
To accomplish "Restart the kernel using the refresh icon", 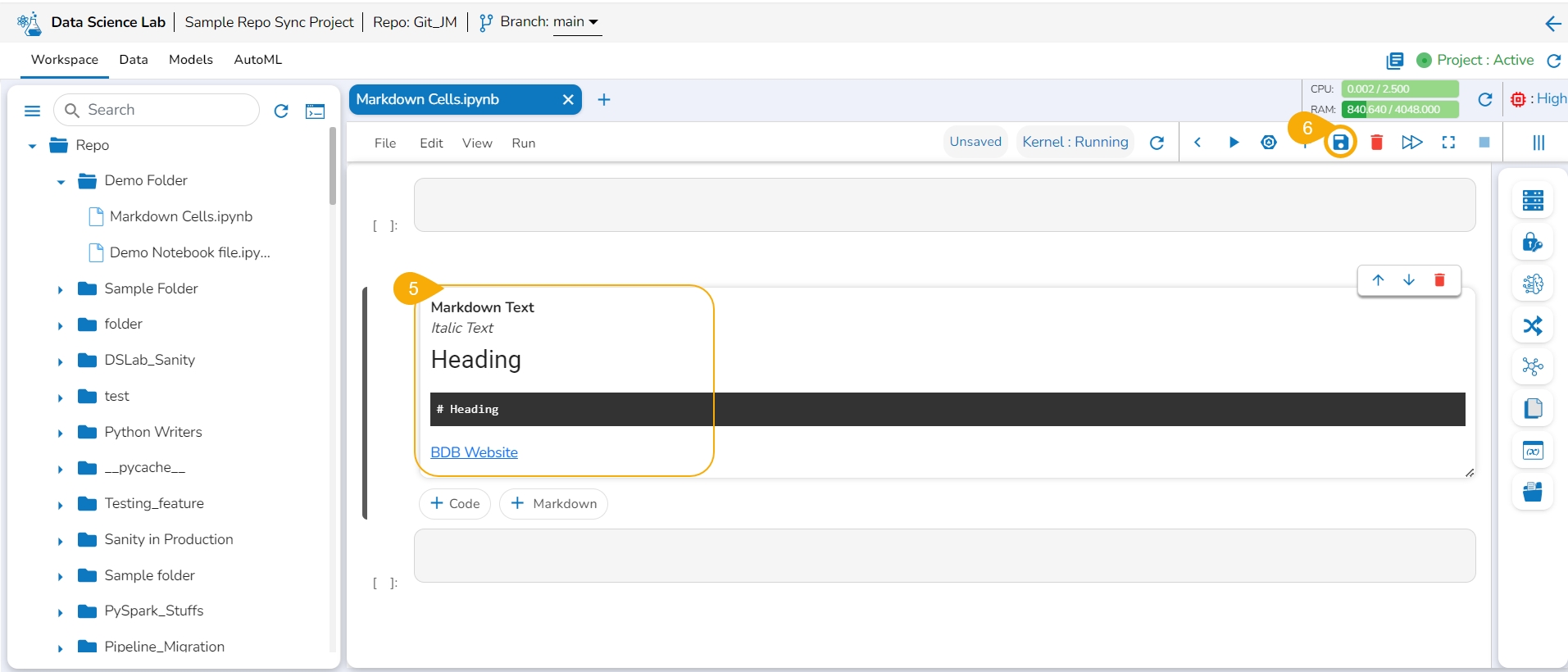I will point(1157,143).
